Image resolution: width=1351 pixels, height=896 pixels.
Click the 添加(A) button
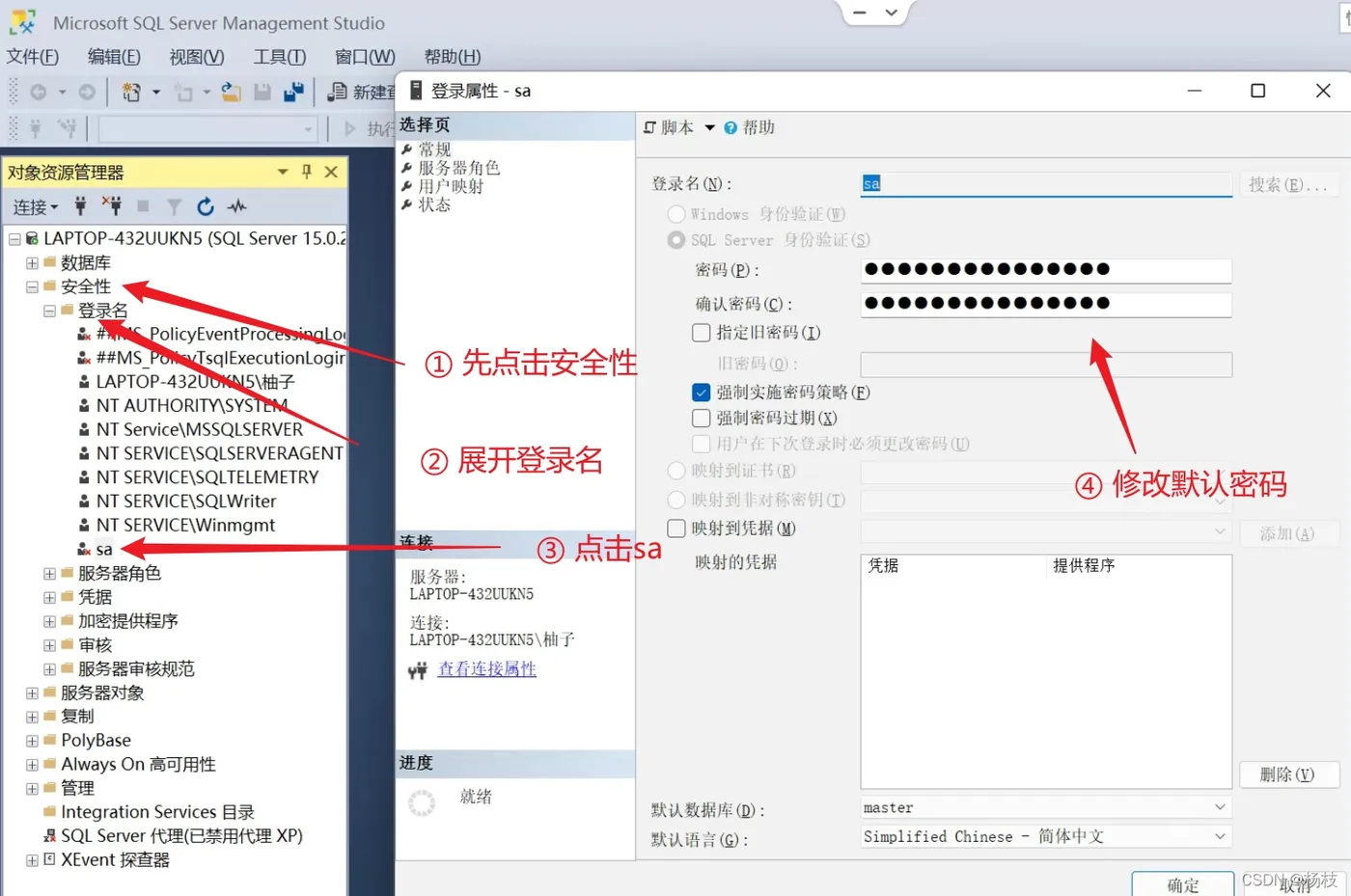[1287, 533]
